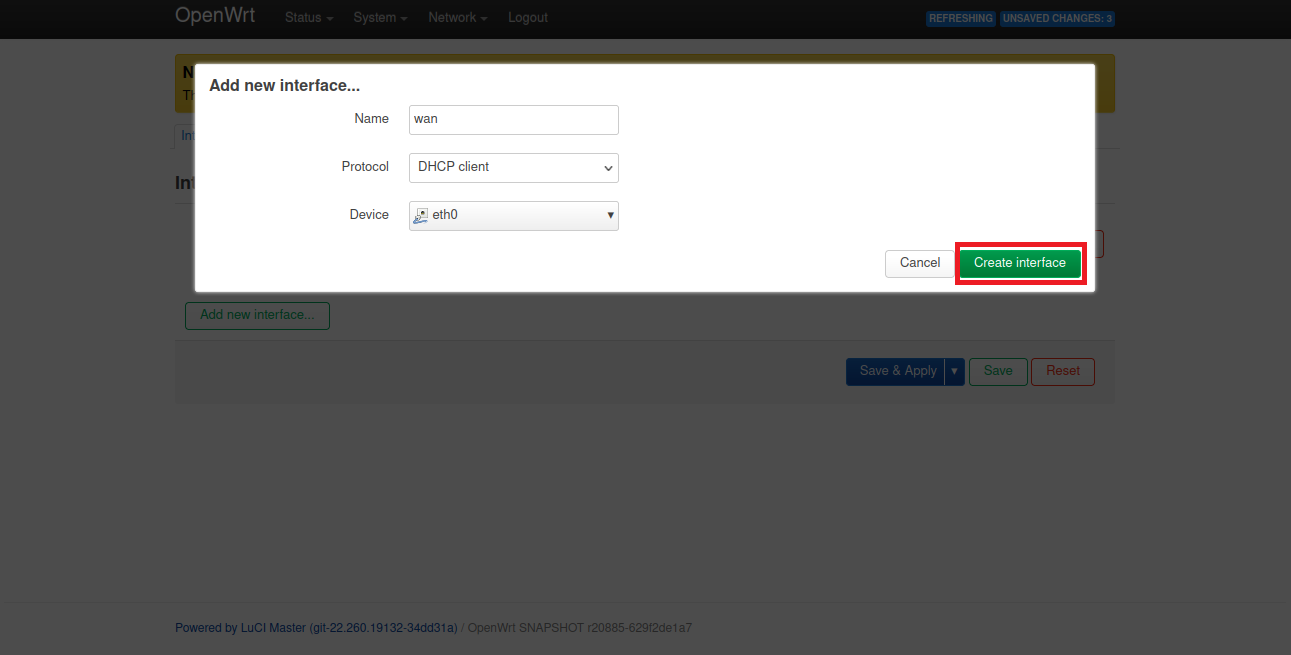Click the red Reset button
Viewport: 1291px width, 655px height.
coord(1063,371)
